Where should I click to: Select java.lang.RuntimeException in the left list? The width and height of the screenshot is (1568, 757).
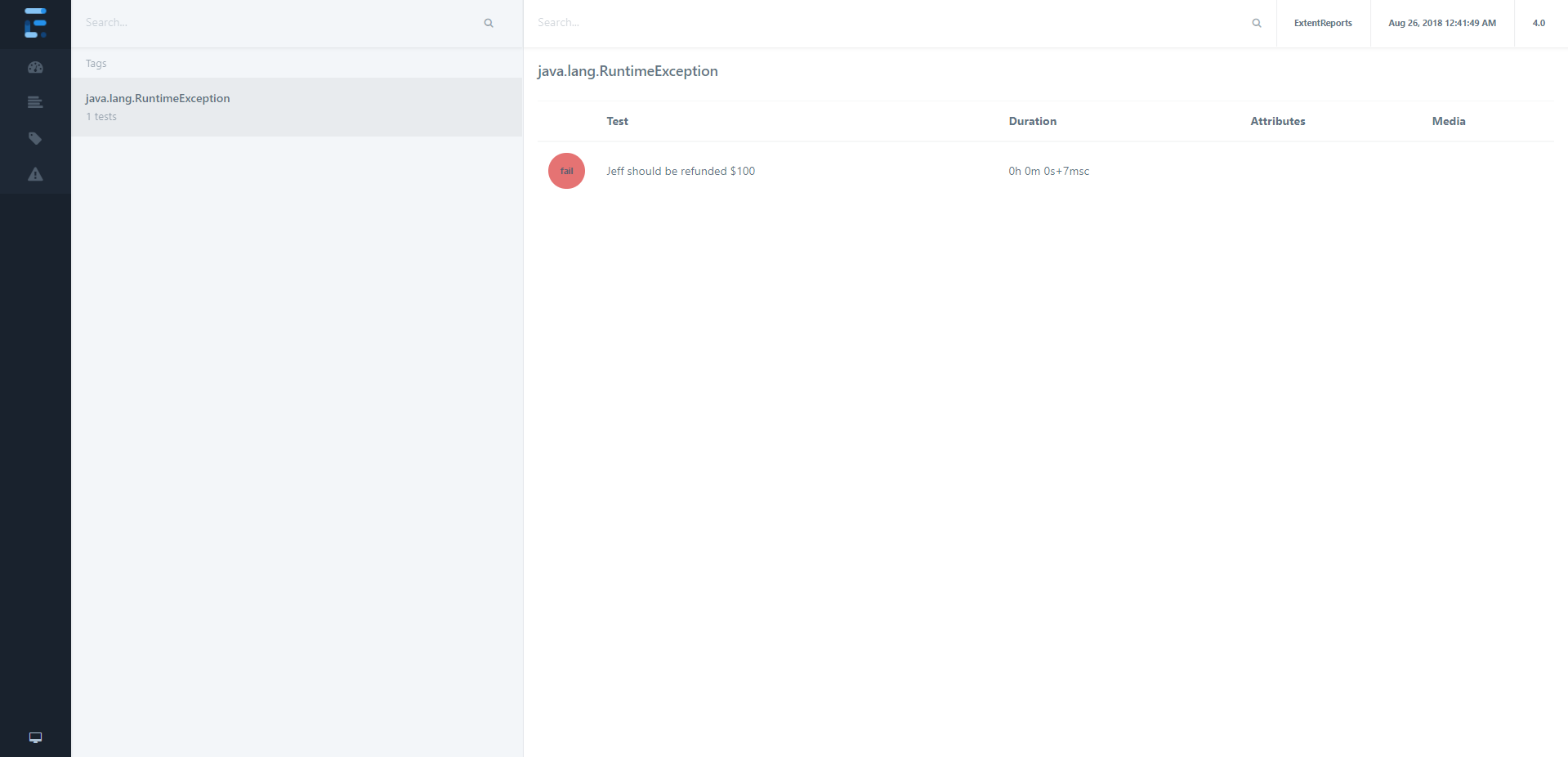pos(158,99)
